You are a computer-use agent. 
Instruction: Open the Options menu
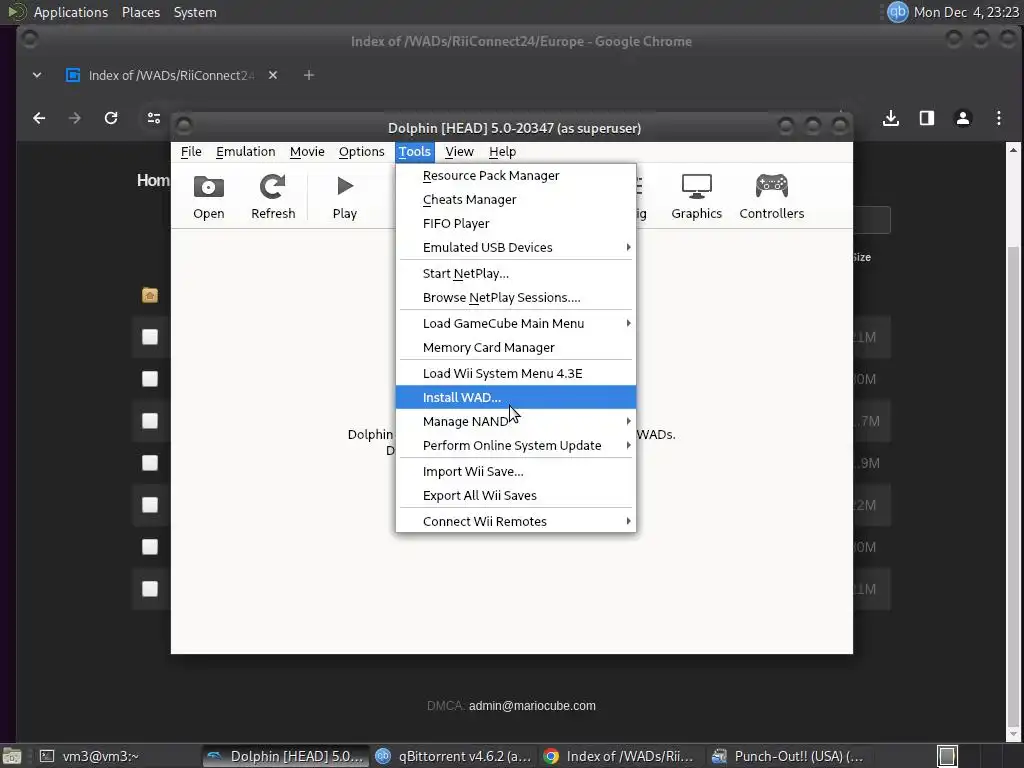[361, 152]
